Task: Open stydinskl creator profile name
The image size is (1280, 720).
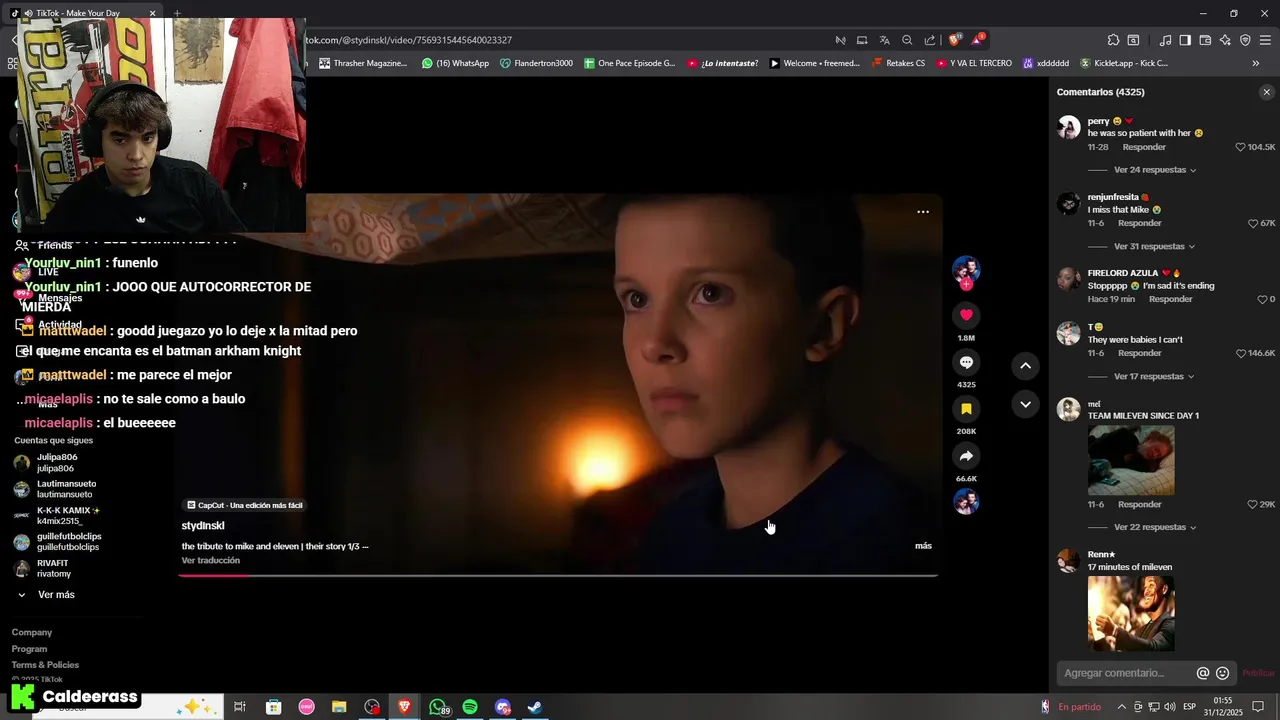Action: pos(203,526)
